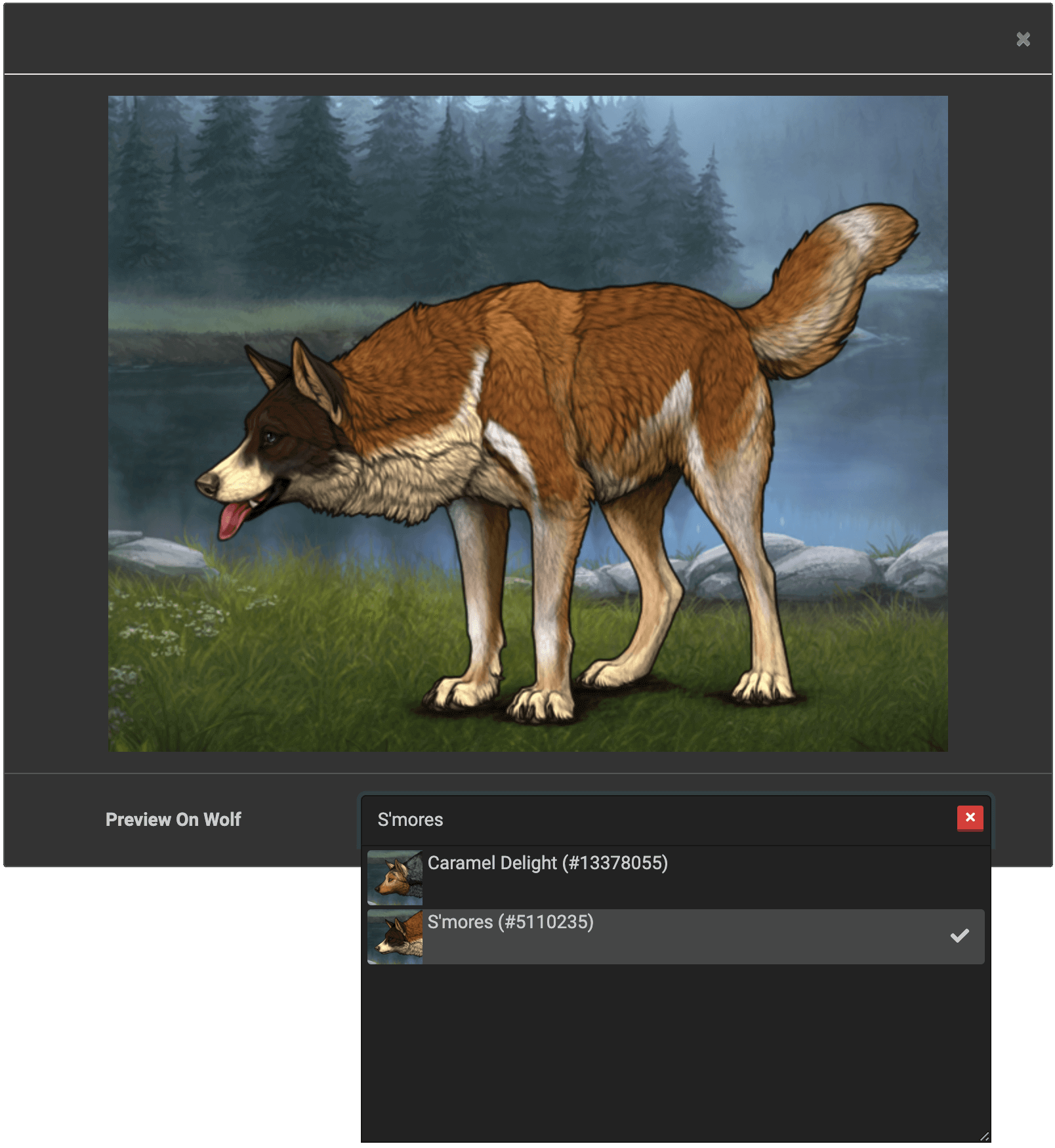Viewport: 1055px width, 1148px height.
Task: Focus the wolf search field containing S'mores
Action: (x=656, y=820)
